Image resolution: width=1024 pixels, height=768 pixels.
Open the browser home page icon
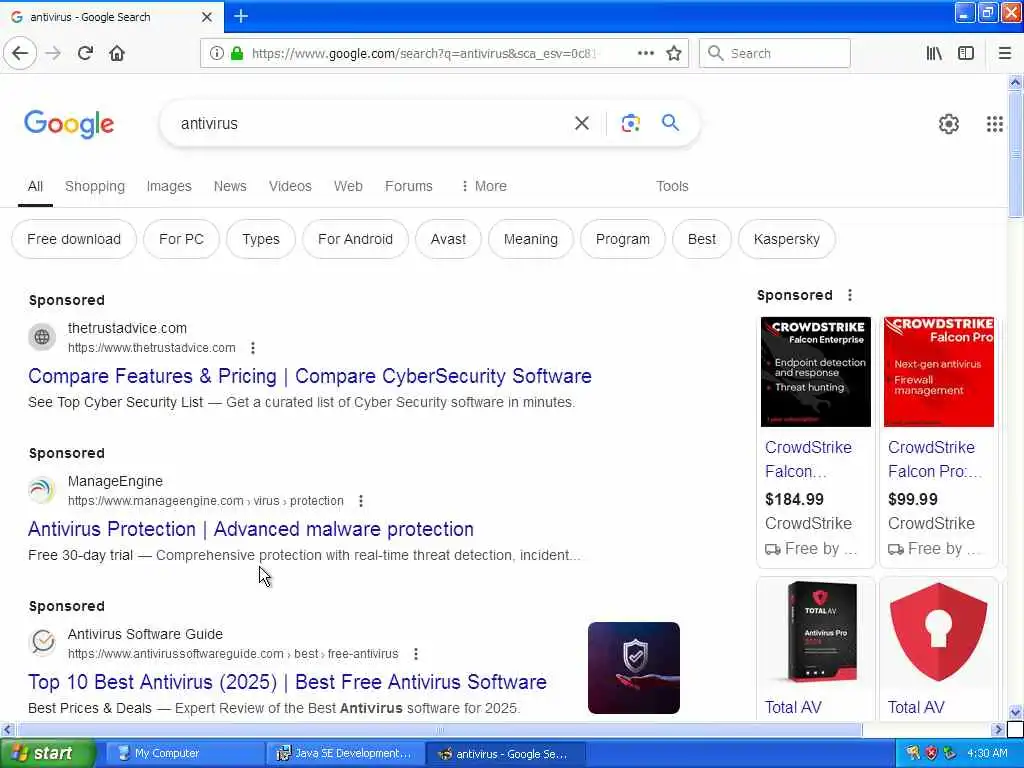point(117,53)
